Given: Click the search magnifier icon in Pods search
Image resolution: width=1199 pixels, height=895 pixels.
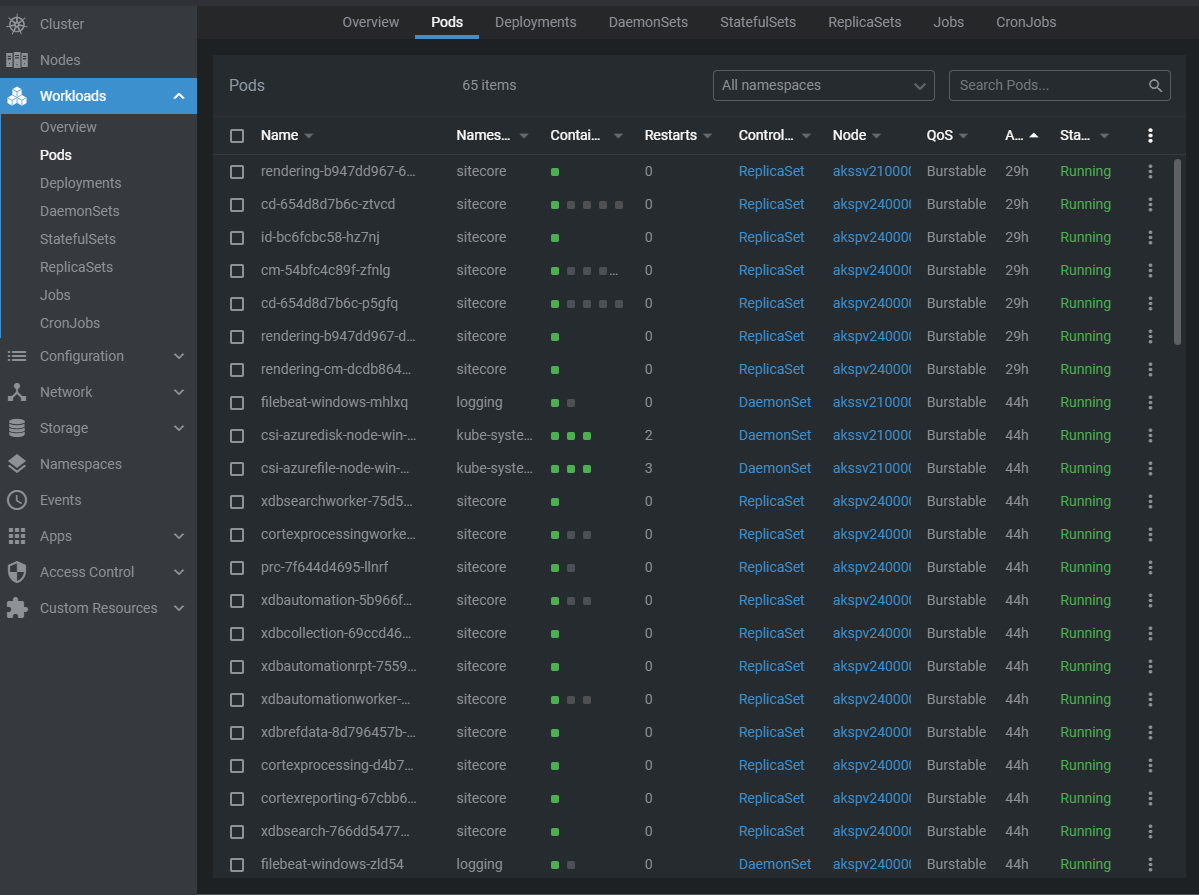Looking at the screenshot, I should 1155,86.
